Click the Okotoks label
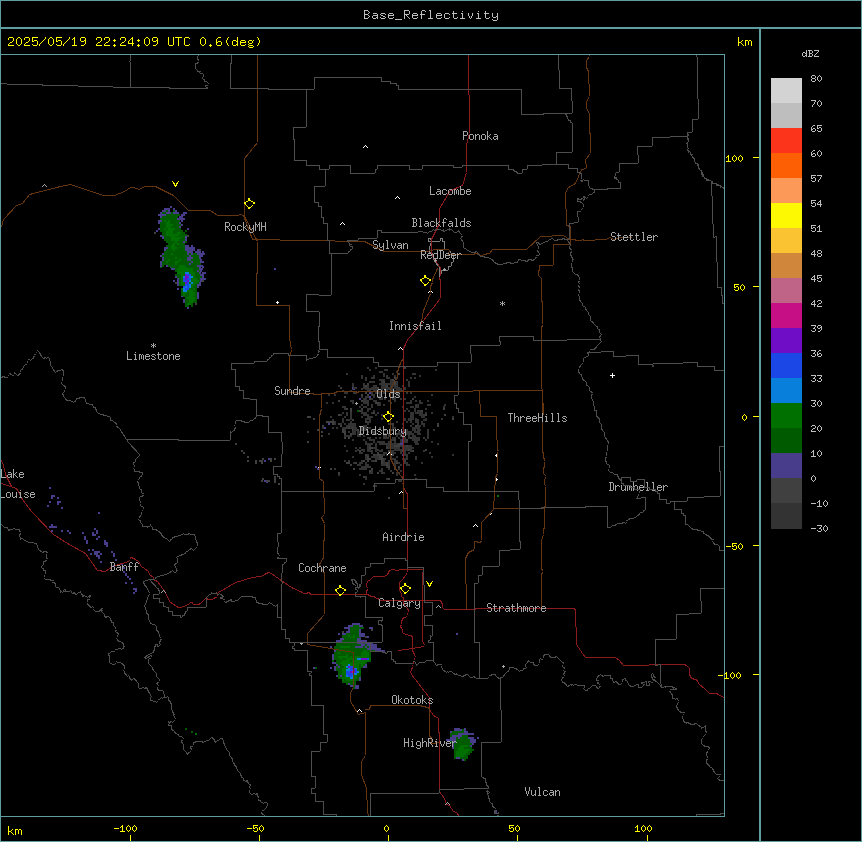This screenshot has width=862, height=842. click(x=412, y=700)
